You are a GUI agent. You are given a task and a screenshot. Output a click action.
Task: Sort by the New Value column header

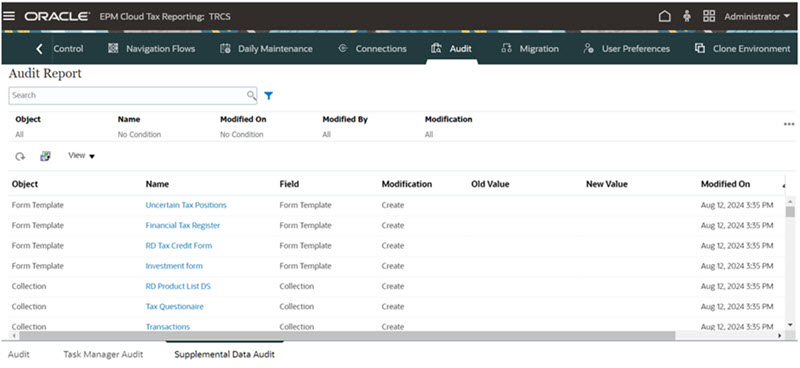607,184
